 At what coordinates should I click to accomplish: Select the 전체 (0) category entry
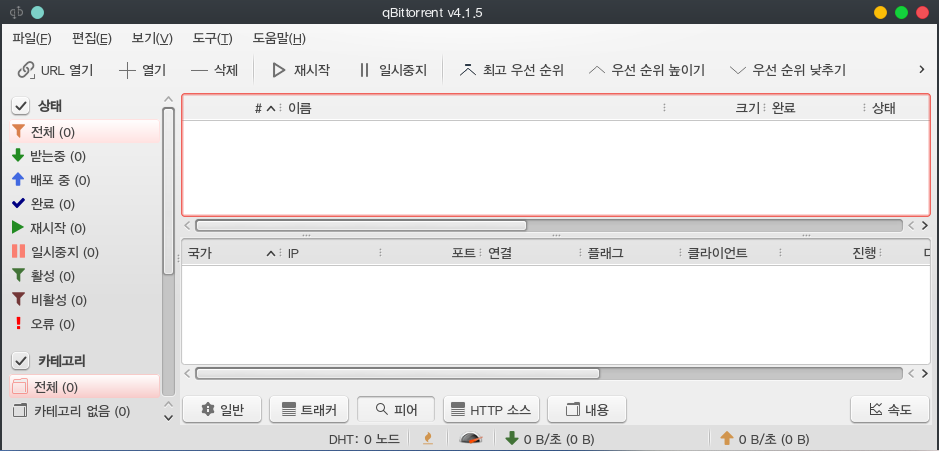tap(84, 387)
